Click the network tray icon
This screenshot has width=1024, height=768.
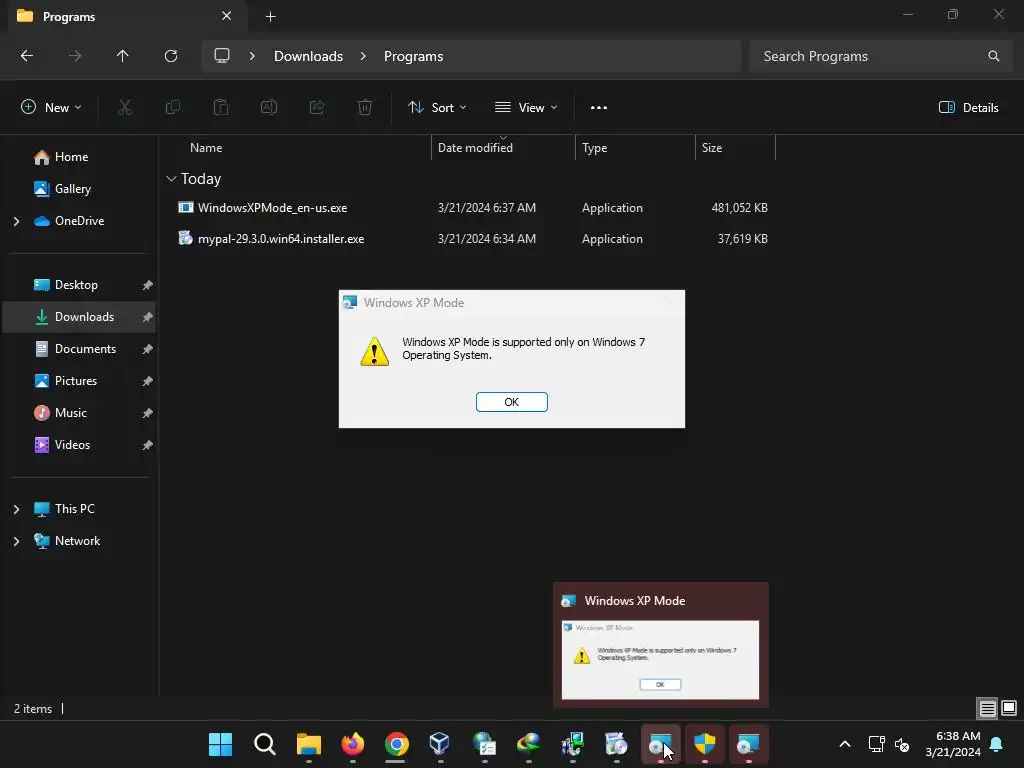(x=876, y=744)
